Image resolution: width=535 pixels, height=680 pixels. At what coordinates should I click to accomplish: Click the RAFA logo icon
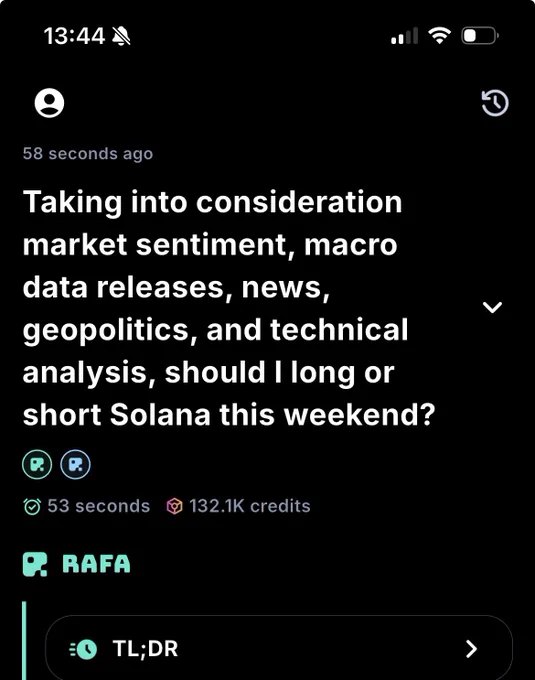click(35, 564)
